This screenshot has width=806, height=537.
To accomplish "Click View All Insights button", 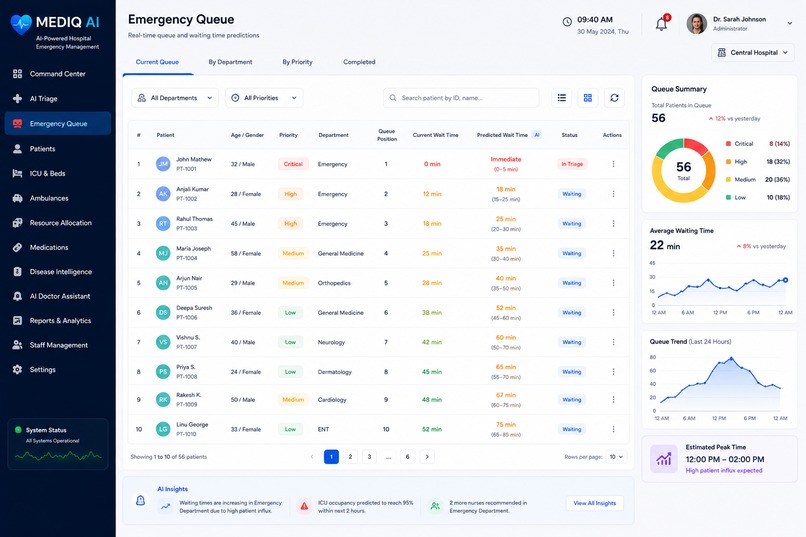I will pyautogui.click(x=595, y=503).
